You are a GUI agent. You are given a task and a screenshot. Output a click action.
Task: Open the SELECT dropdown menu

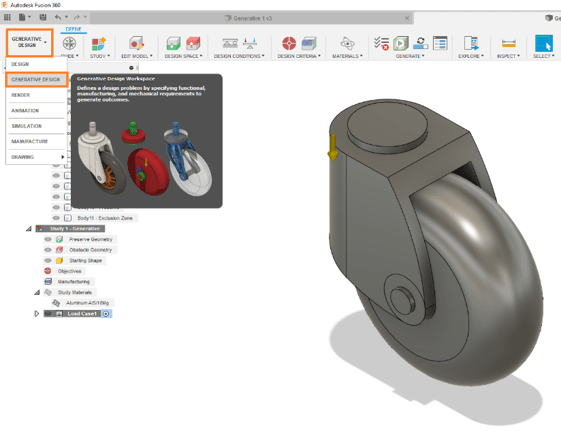click(x=544, y=56)
